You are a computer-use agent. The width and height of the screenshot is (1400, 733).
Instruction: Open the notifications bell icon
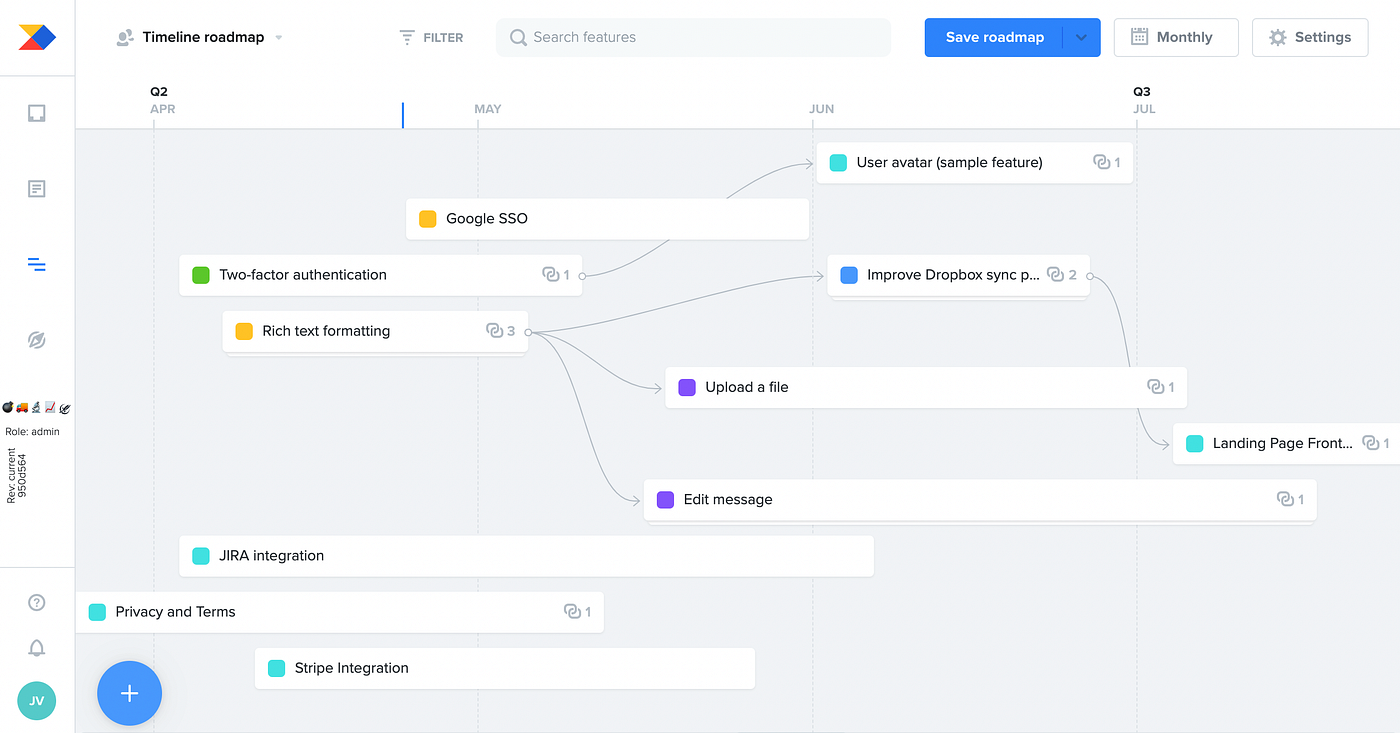pyautogui.click(x=37, y=648)
